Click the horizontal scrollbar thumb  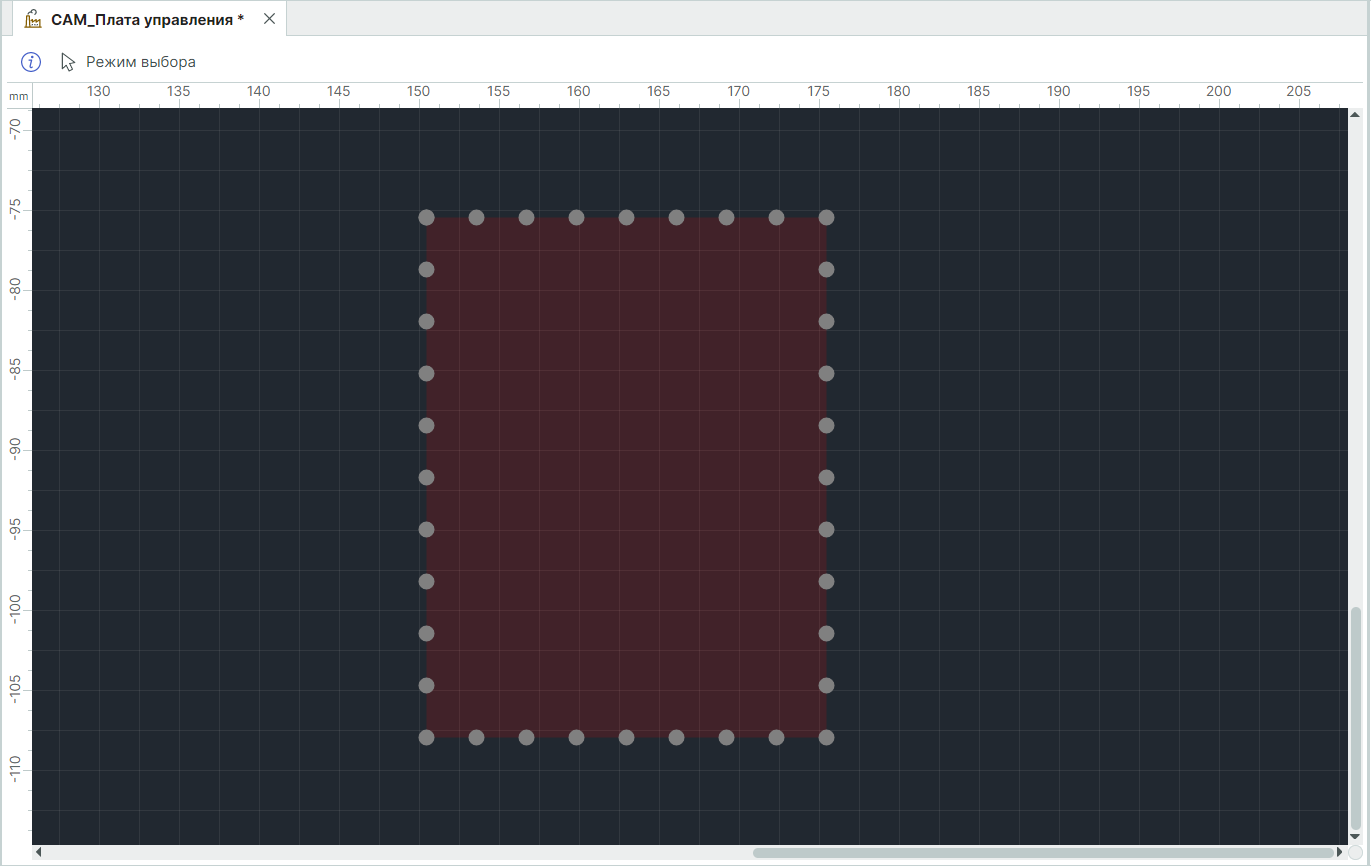coord(1043,853)
